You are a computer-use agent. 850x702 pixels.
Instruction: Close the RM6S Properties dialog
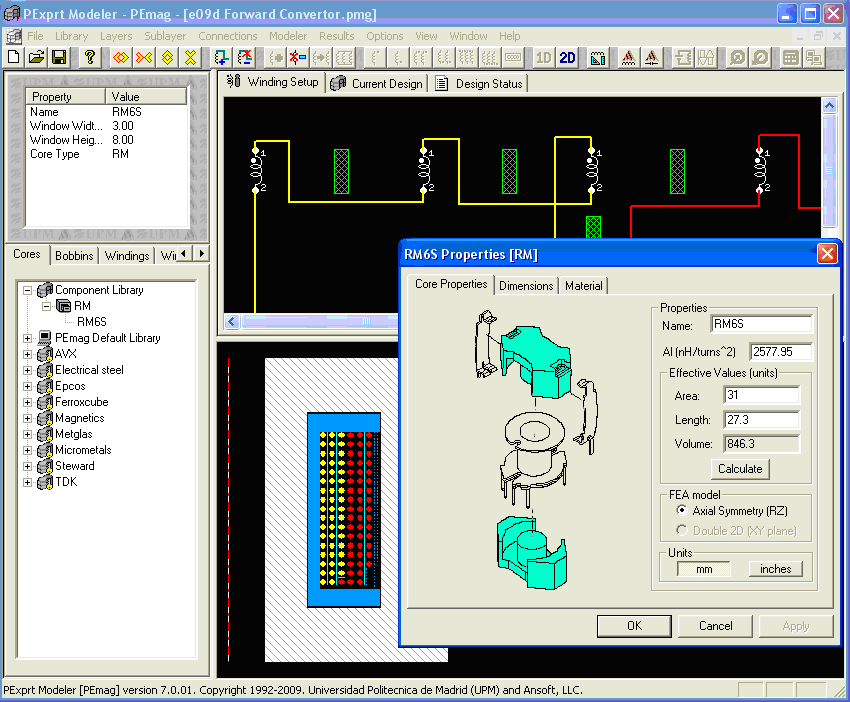click(x=827, y=254)
